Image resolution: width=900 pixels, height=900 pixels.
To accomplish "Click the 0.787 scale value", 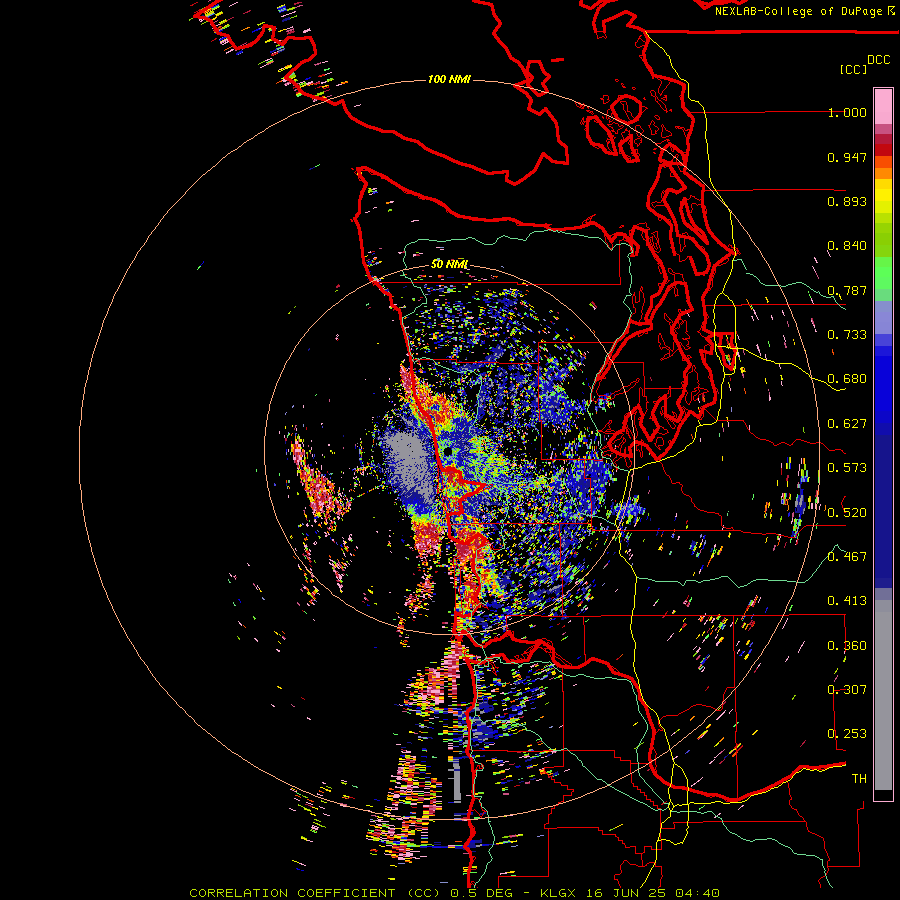I will [847, 290].
